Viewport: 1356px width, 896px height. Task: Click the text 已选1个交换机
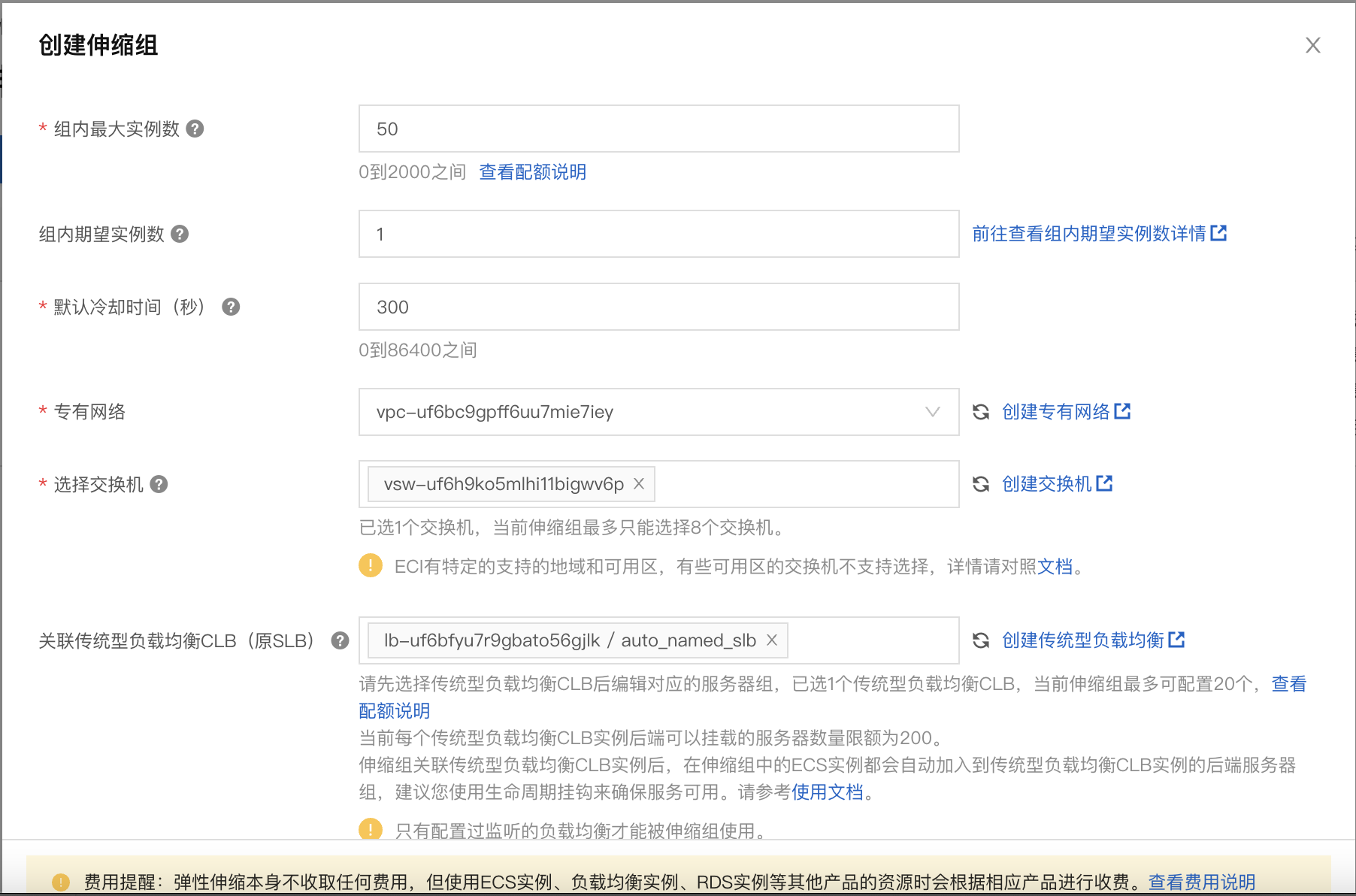coord(417,528)
